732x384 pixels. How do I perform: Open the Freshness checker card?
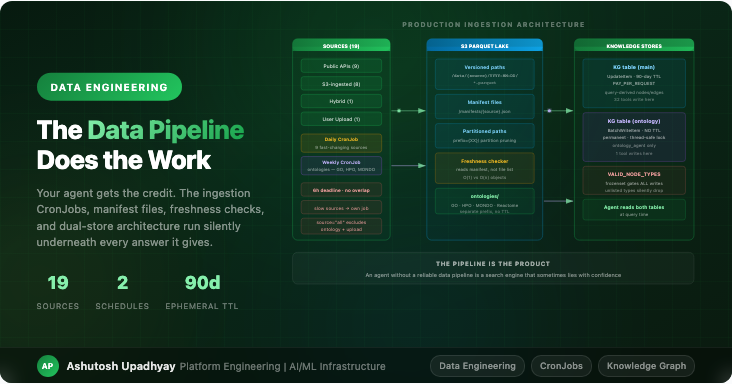pos(485,168)
